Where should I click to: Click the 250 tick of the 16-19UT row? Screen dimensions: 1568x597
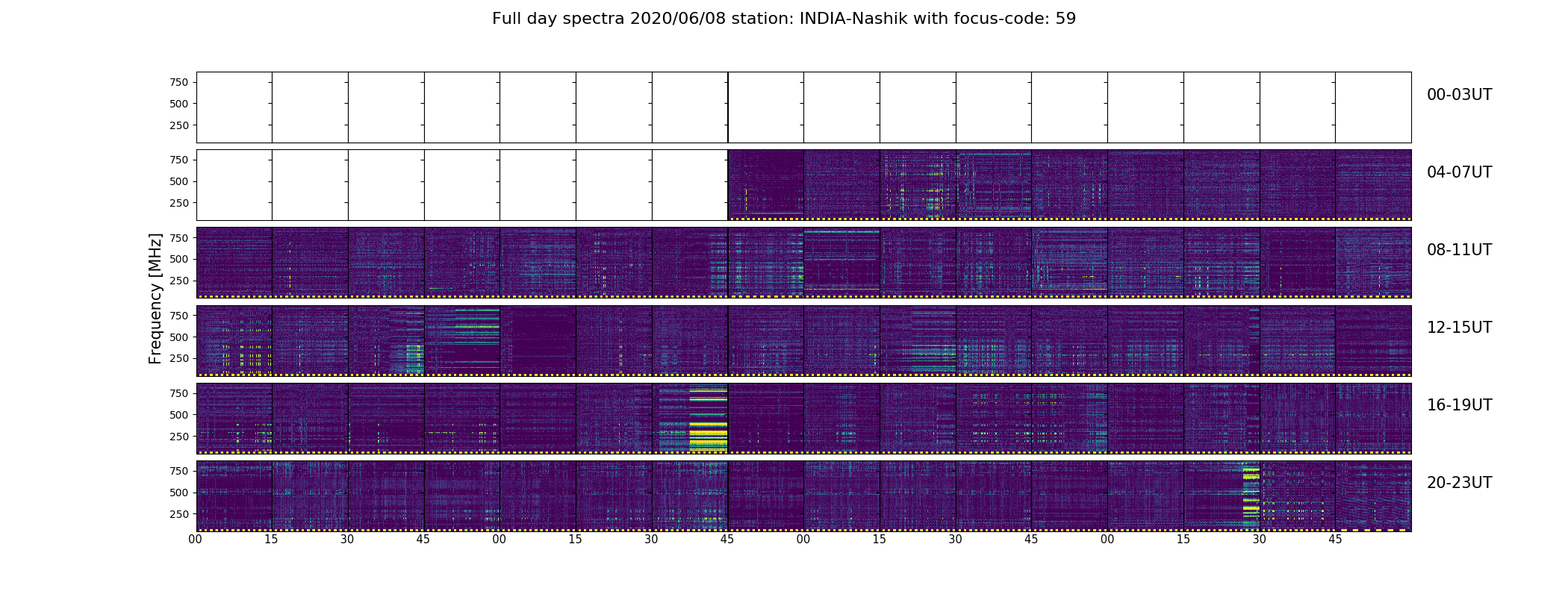pyautogui.click(x=178, y=437)
